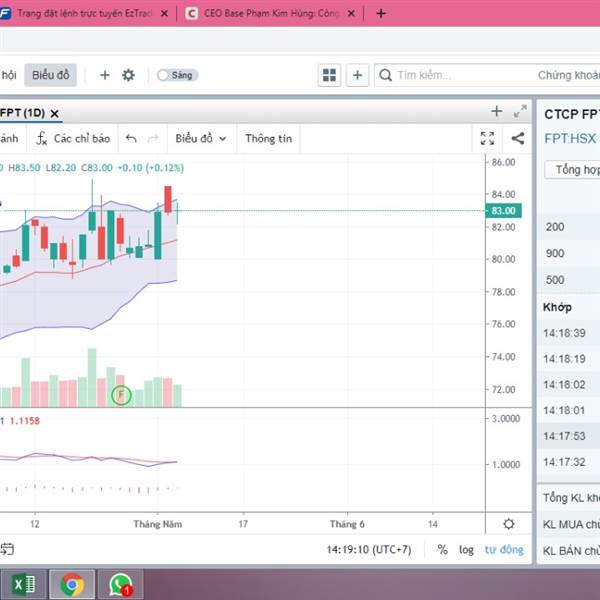The height and width of the screenshot is (600, 600).
Task: Open the Thông tin tab
Action: tap(268, 139)
